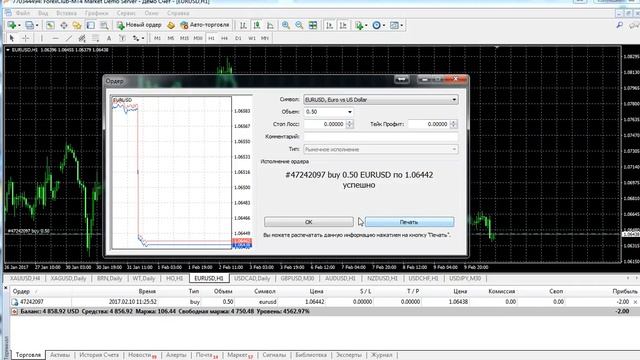Open the Arrows objects dropdown

pos(138,38)
